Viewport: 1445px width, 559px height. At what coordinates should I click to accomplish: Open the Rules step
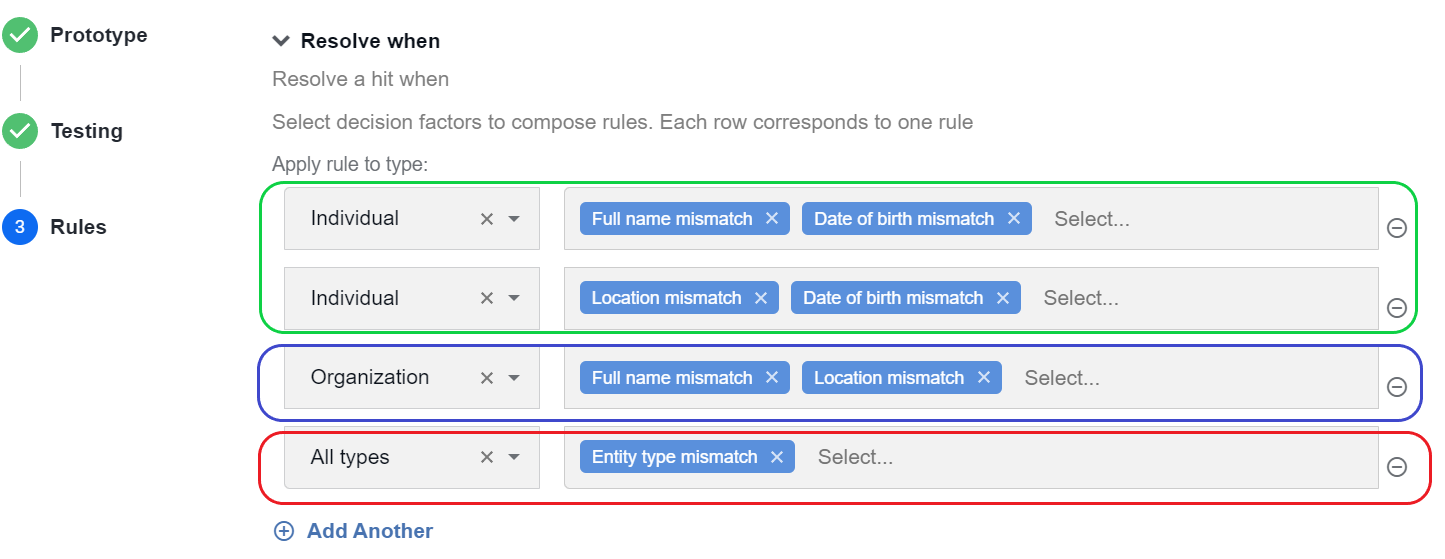pos(78,227)
